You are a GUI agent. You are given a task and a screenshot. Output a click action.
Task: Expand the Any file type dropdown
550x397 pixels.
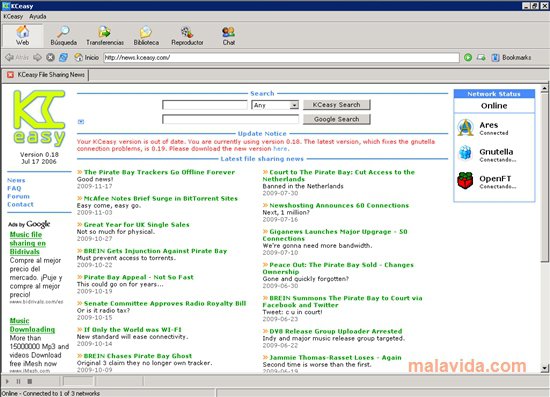294,105
